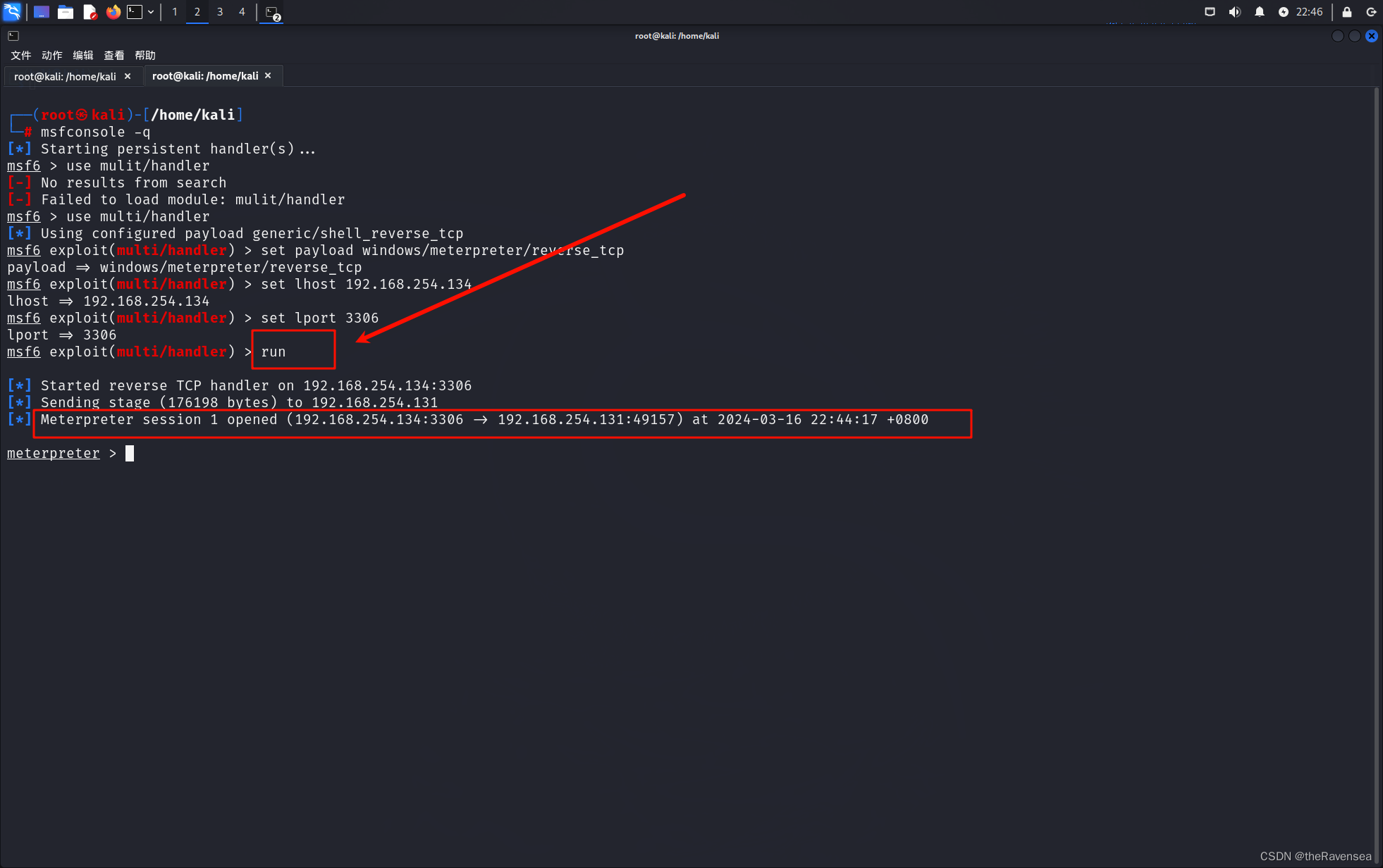Open the 帮助 menu

click(145, 56)
